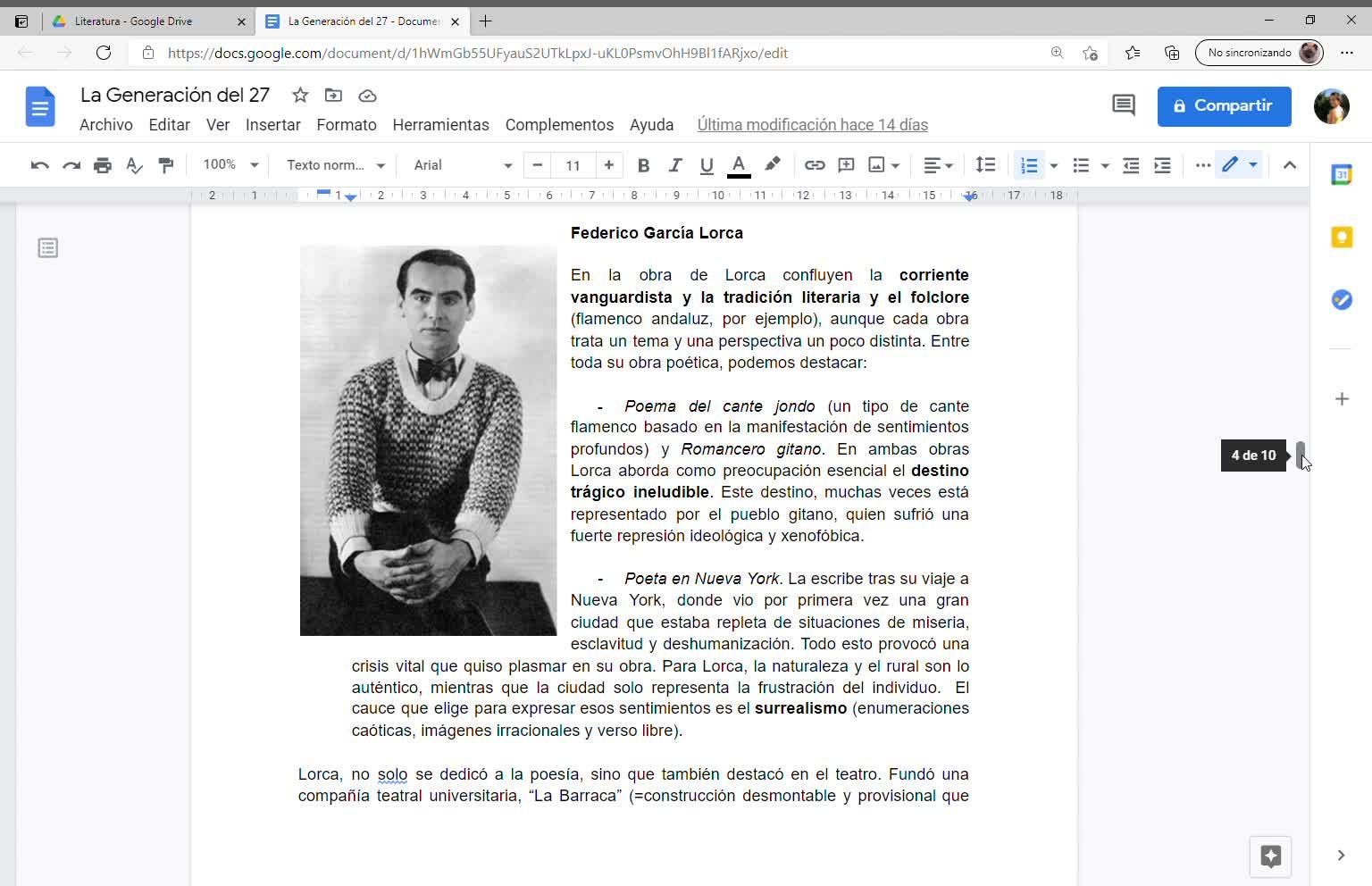1372x886 pixels.
Task: Click the Explore button at bottom right
Action: point(1271,857)
